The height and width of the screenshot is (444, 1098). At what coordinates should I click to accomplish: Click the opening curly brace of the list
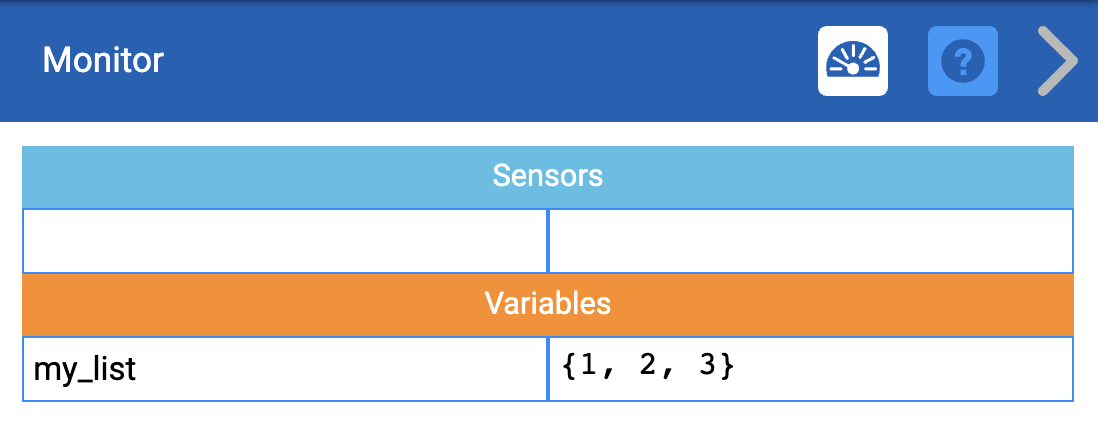[570, 367]
